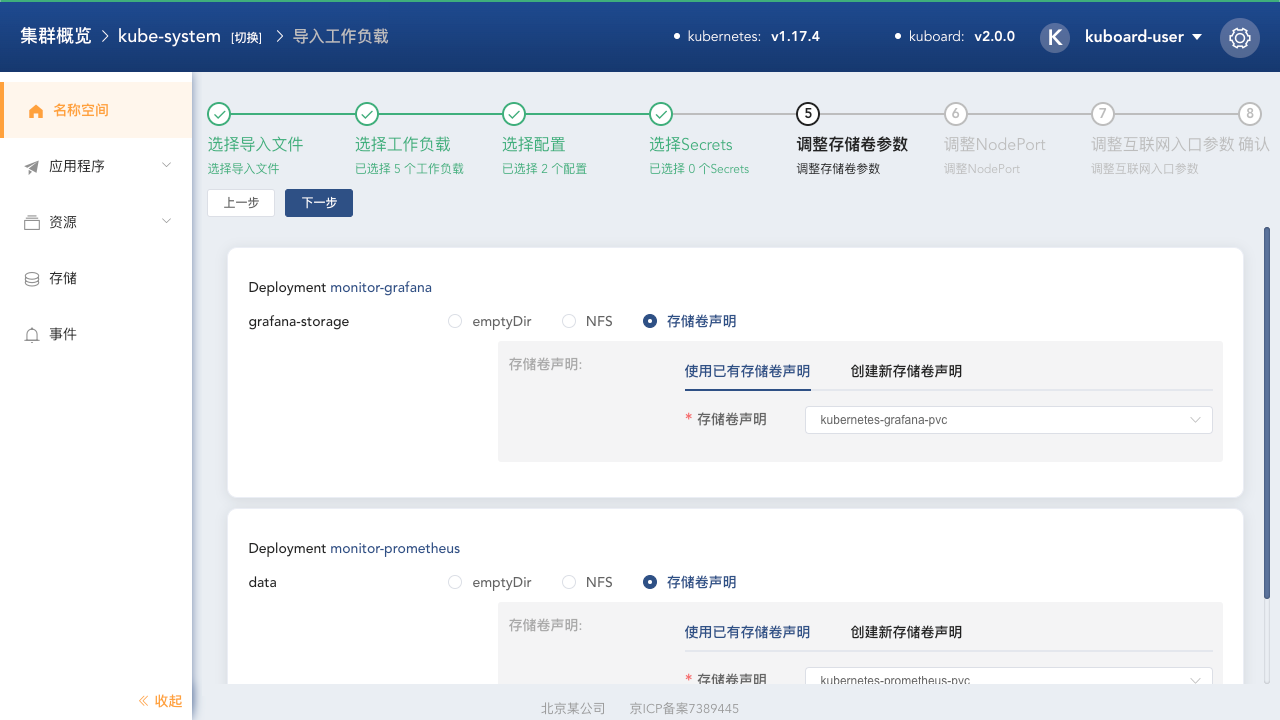Click the step 7 circle 调整互联网入口参数
Image resolution: width=1280 pixels, height=720 pixels.
[x=1103, y=114]
